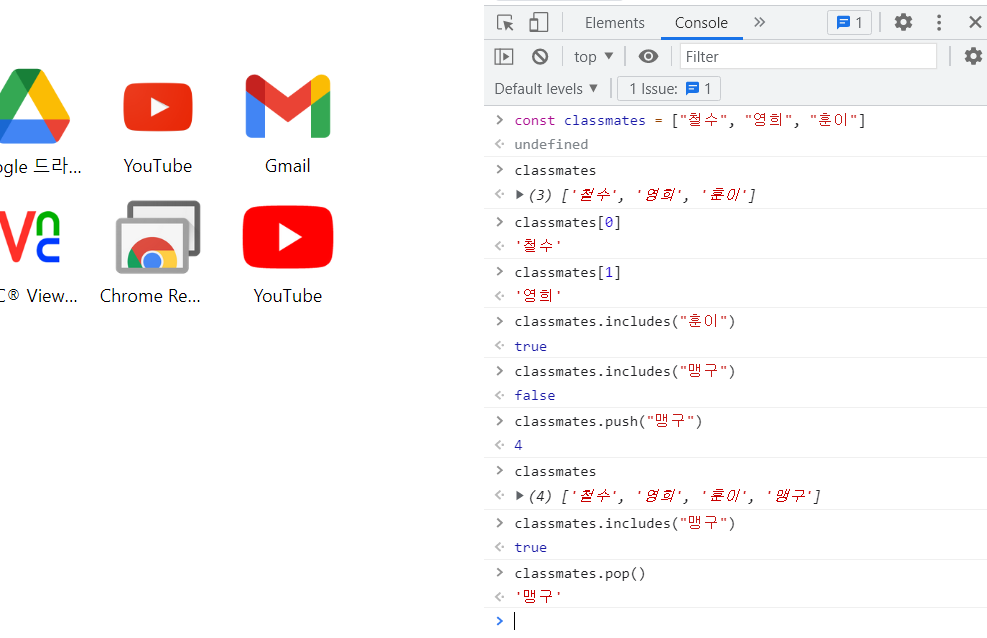
Task: Open console settings gear beside Filter
Action: (x=973, y=57)
